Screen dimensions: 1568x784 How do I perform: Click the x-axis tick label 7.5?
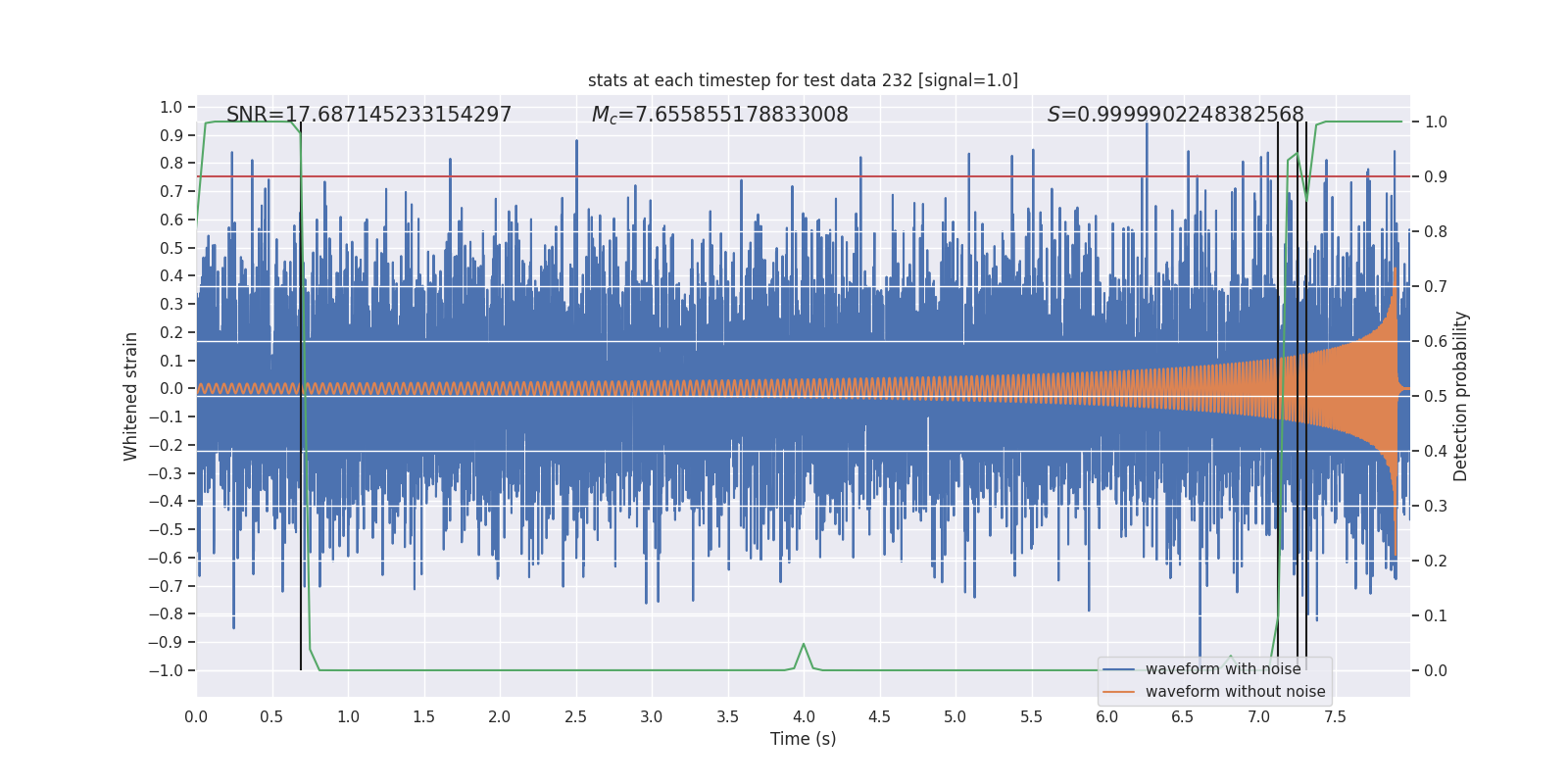(x=1335, y=716)
